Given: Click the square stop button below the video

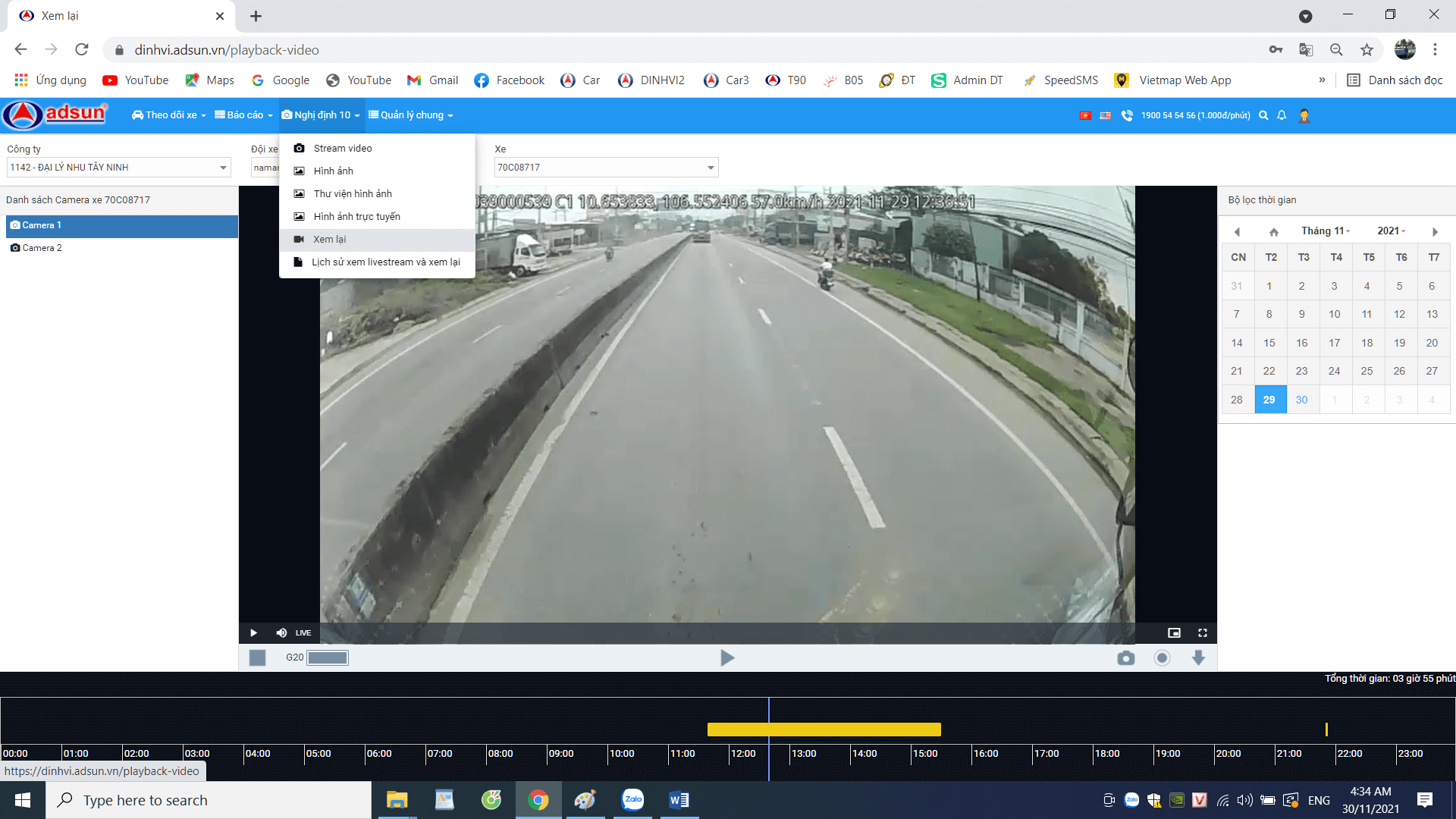Looking at the screenshot, I should coord(258,658).
